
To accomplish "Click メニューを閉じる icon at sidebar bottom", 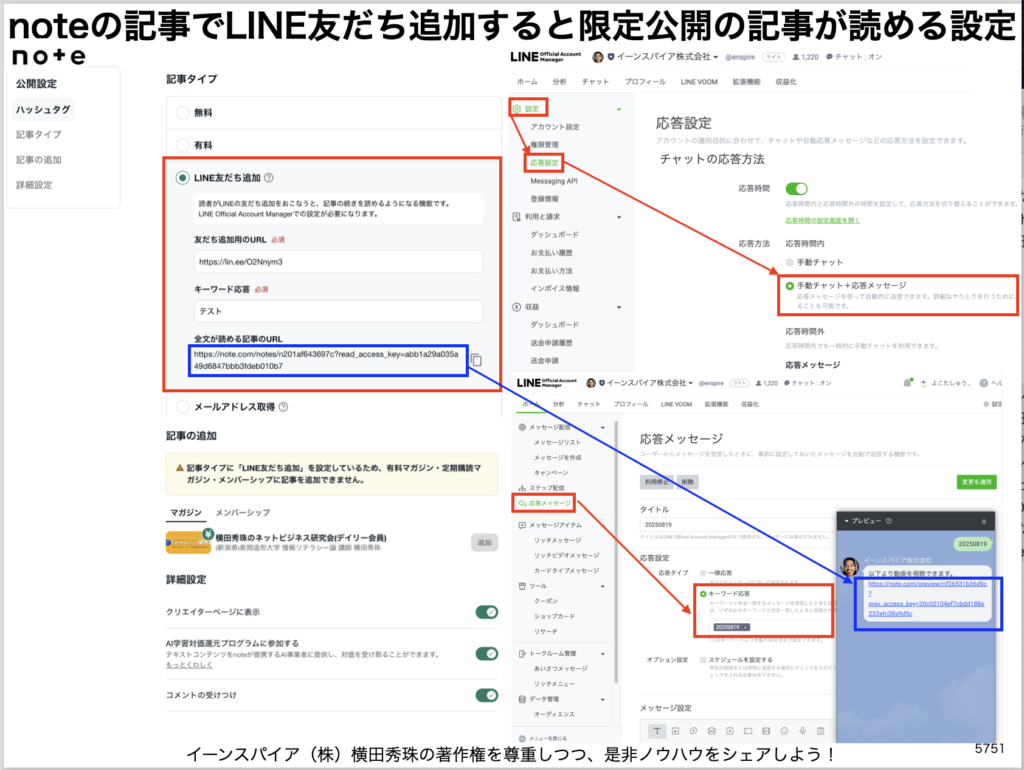I will [x=522, y=739].
